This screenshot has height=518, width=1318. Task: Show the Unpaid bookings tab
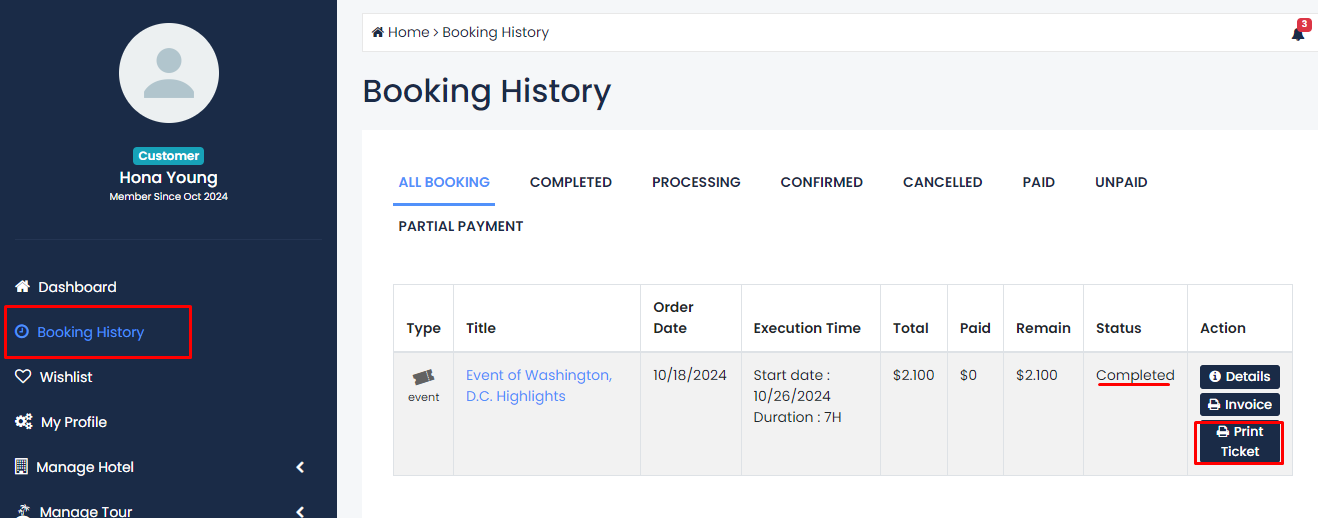click(x=1121, y=182)
